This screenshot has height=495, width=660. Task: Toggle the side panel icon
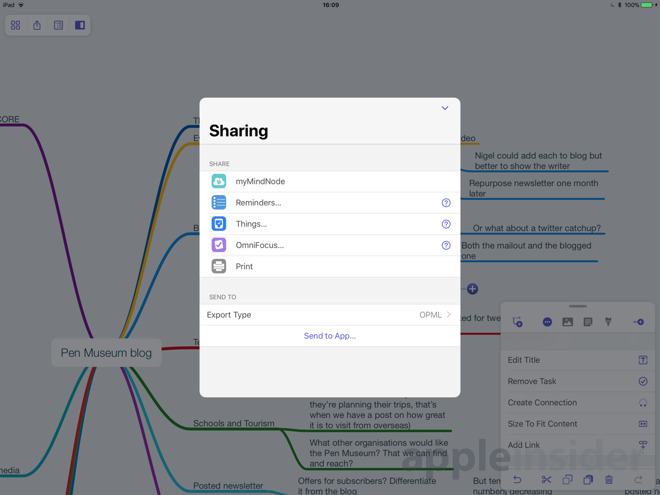click(x=80, y=25)
